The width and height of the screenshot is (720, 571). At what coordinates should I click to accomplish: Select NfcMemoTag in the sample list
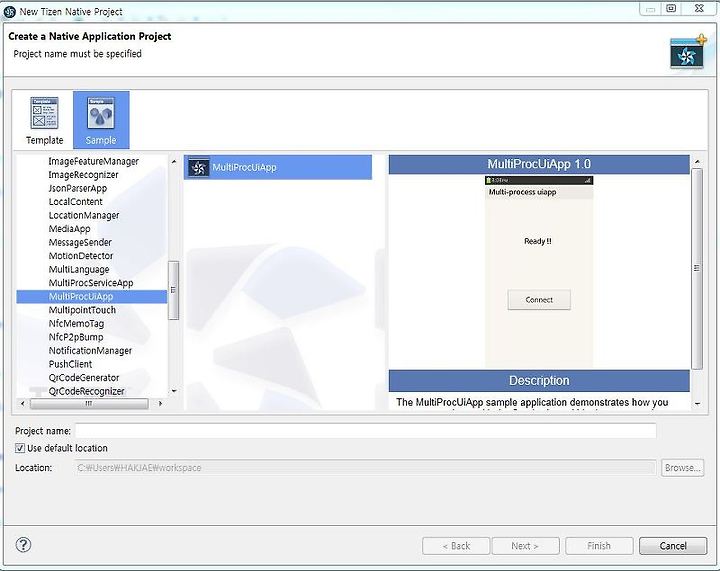click(x=76, y=324)
